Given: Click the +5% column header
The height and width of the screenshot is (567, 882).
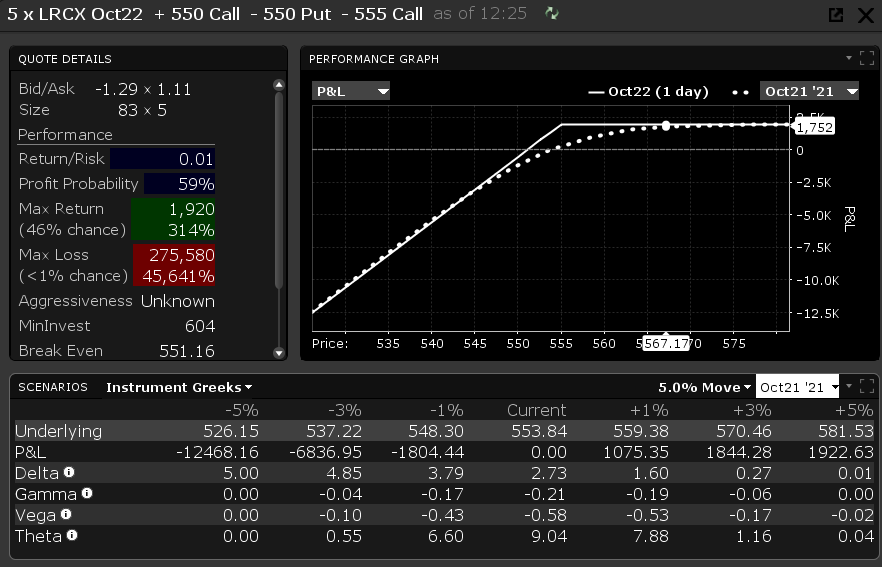Looking at the screenshot, I should coord(854,410).
